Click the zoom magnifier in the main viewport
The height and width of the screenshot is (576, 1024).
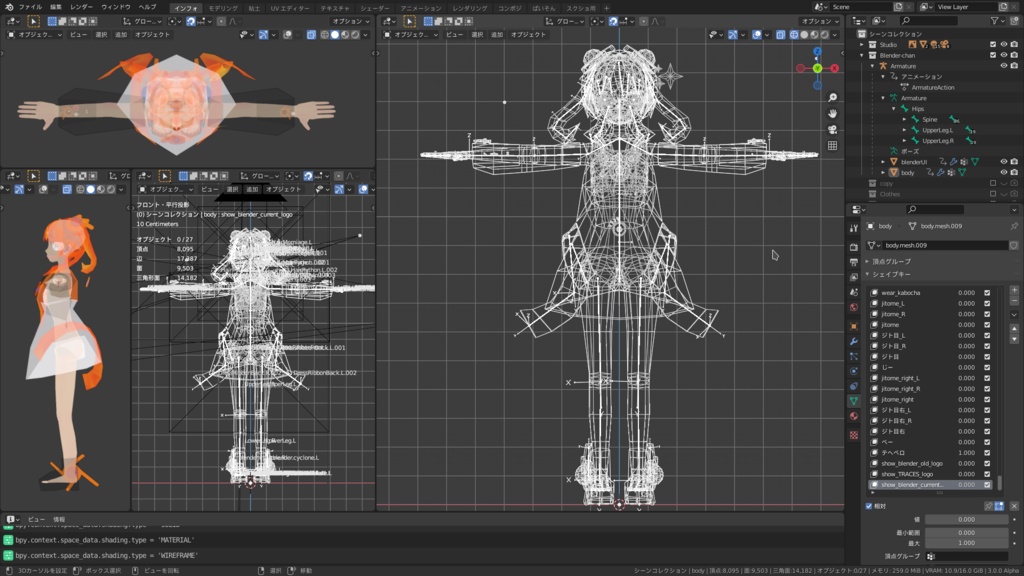832,98
